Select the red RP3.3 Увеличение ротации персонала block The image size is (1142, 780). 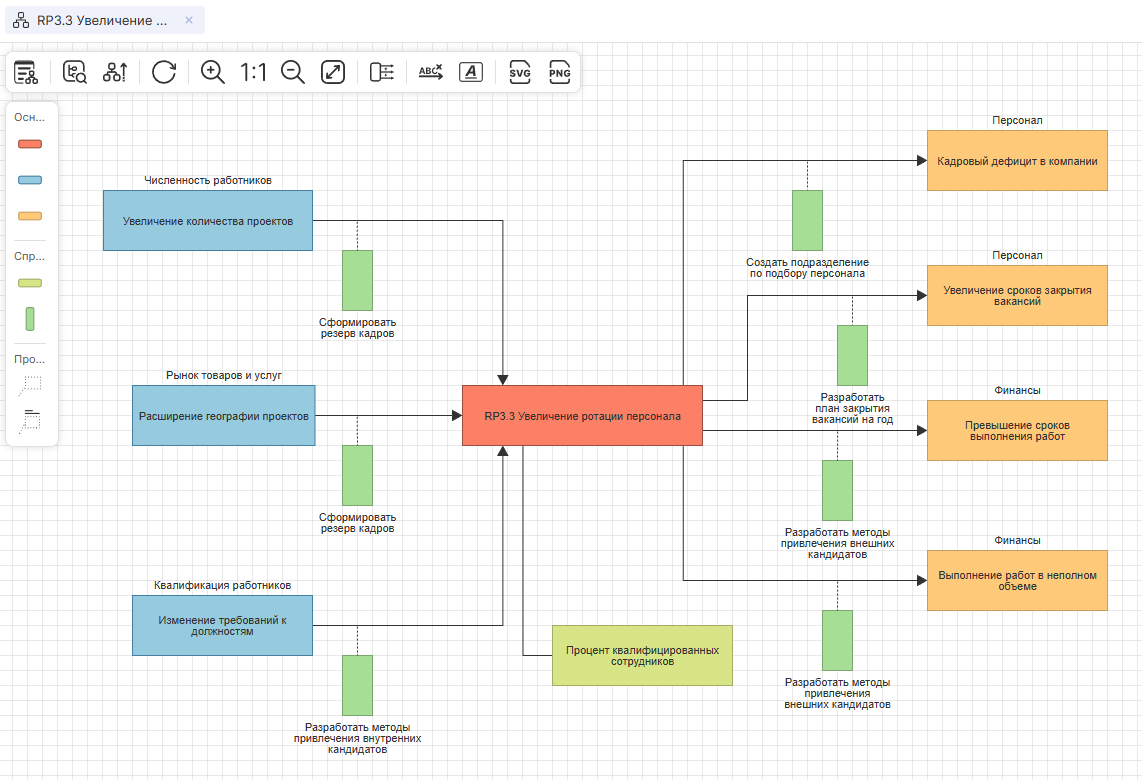point(582,415)
